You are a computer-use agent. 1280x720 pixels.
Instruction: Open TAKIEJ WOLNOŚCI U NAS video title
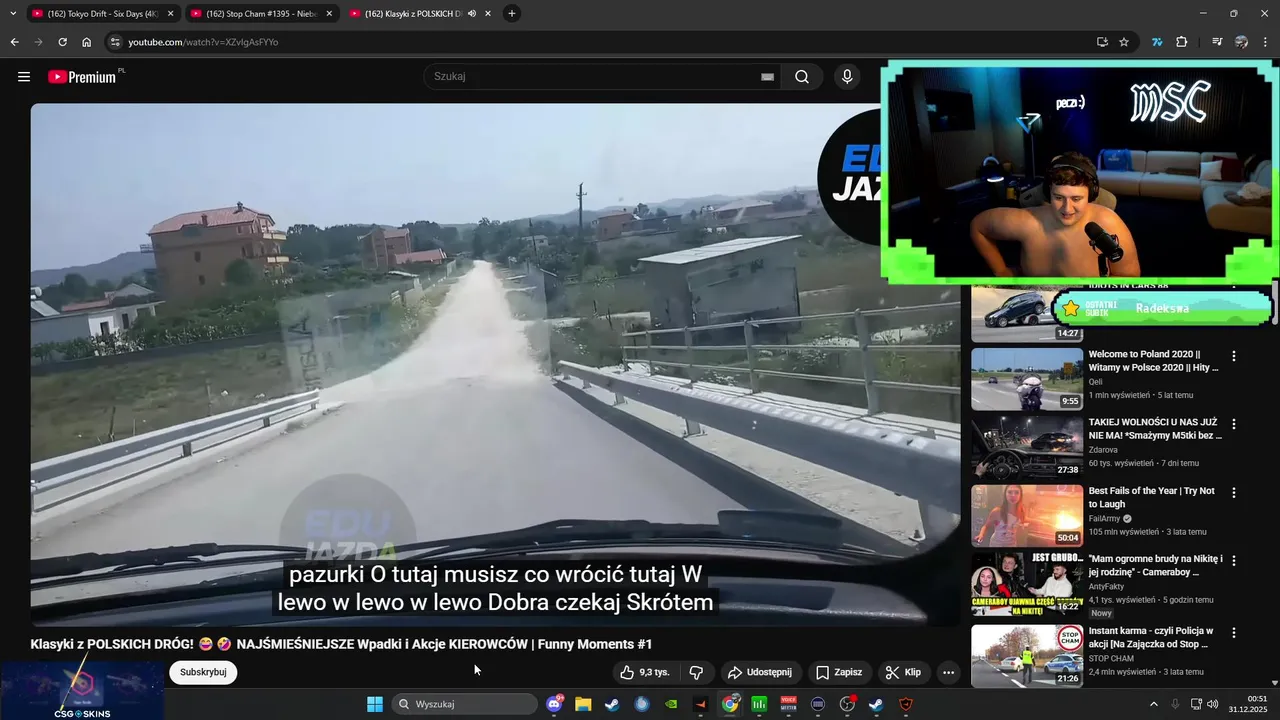(1155, 430)
